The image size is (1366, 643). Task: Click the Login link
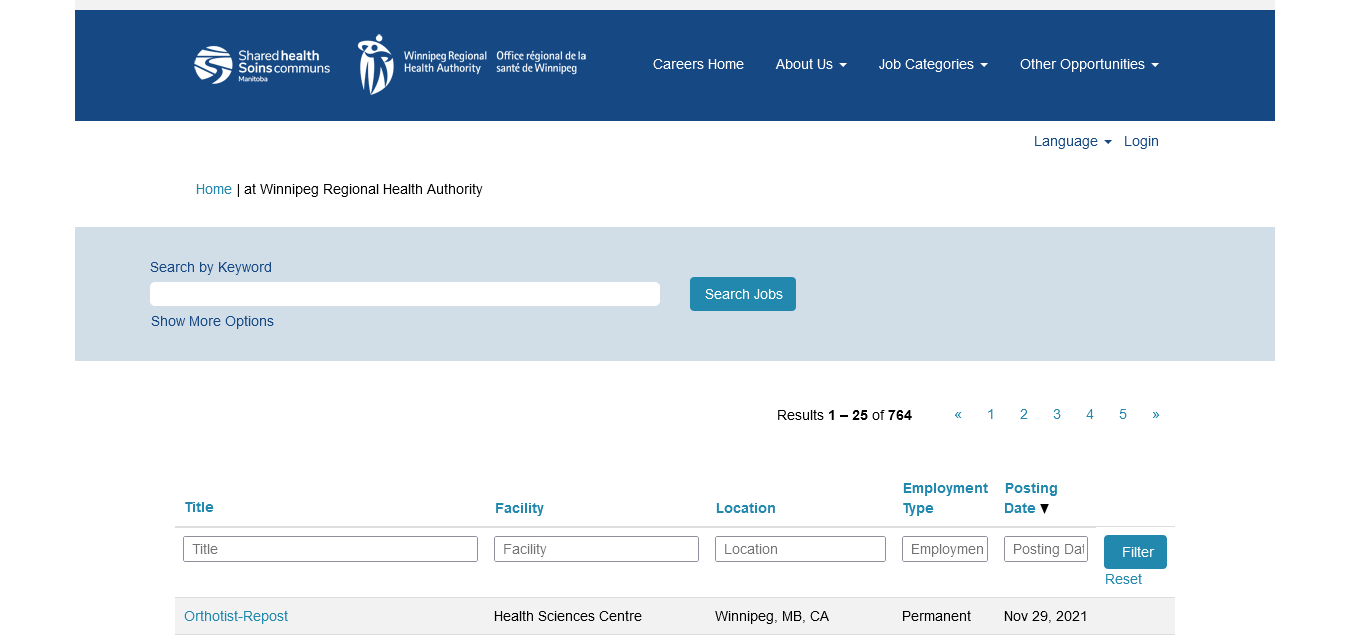pos(1141,141)
